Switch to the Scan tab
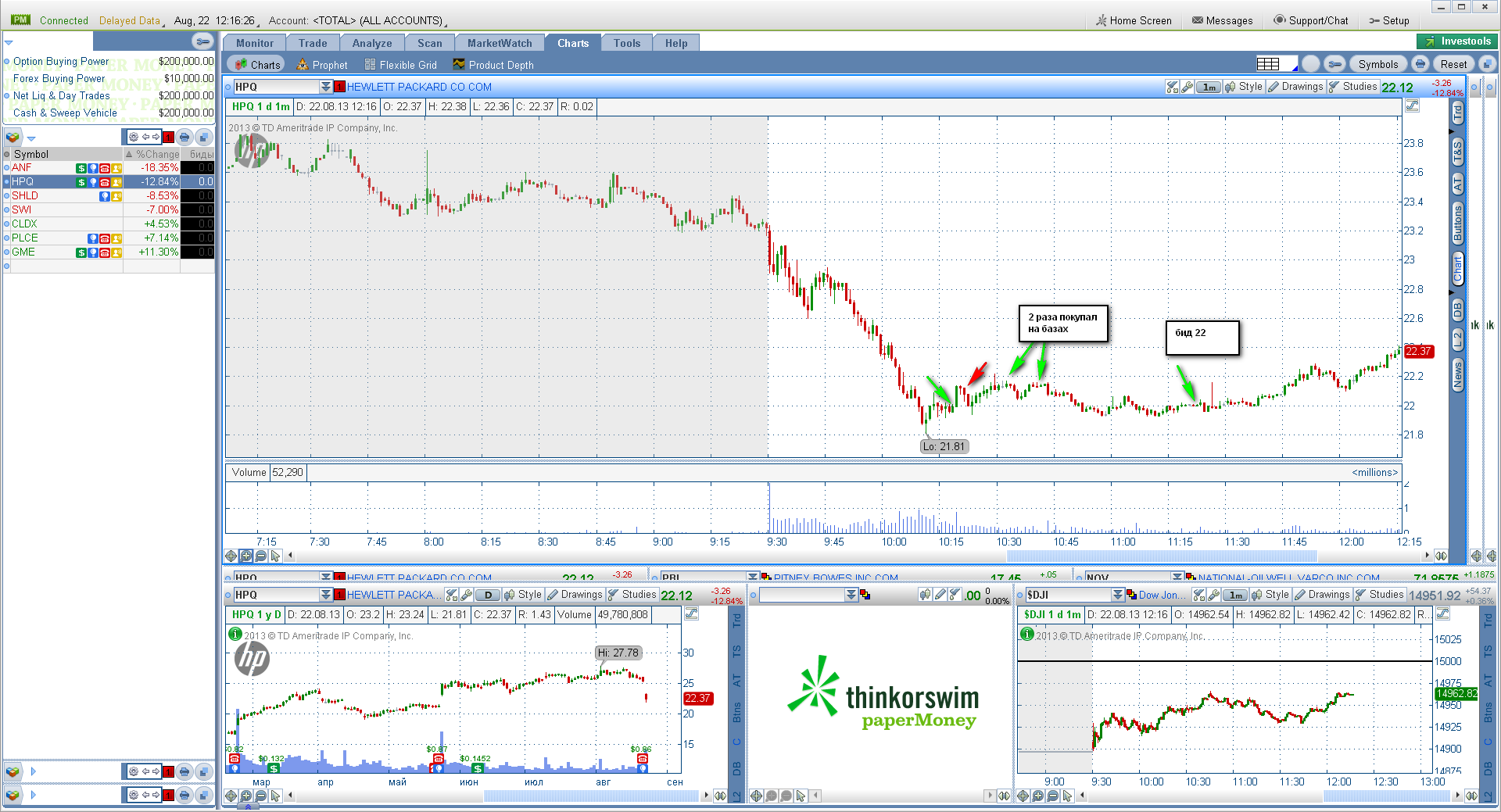This screenshot has height=812, width=1501. tap(429, 43)
